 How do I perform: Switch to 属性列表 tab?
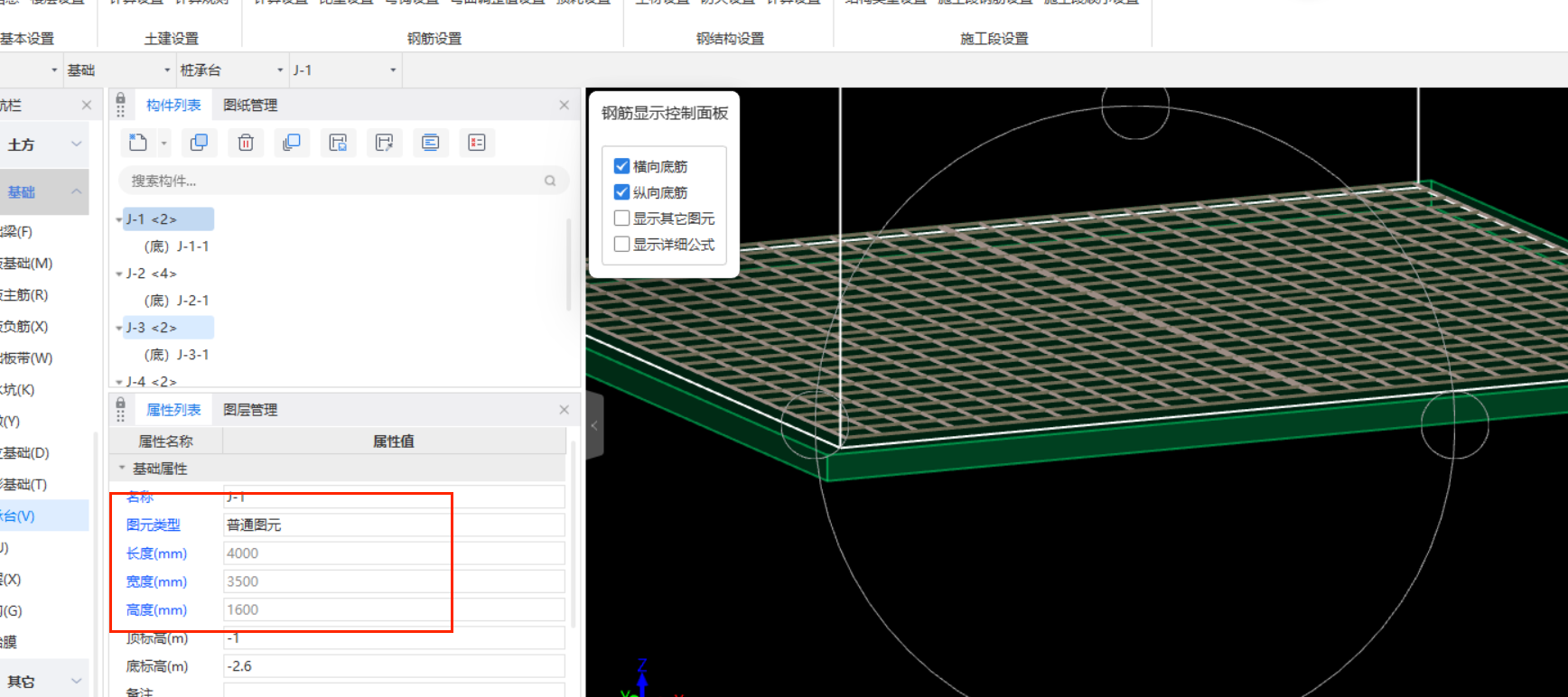pos(173,409)
